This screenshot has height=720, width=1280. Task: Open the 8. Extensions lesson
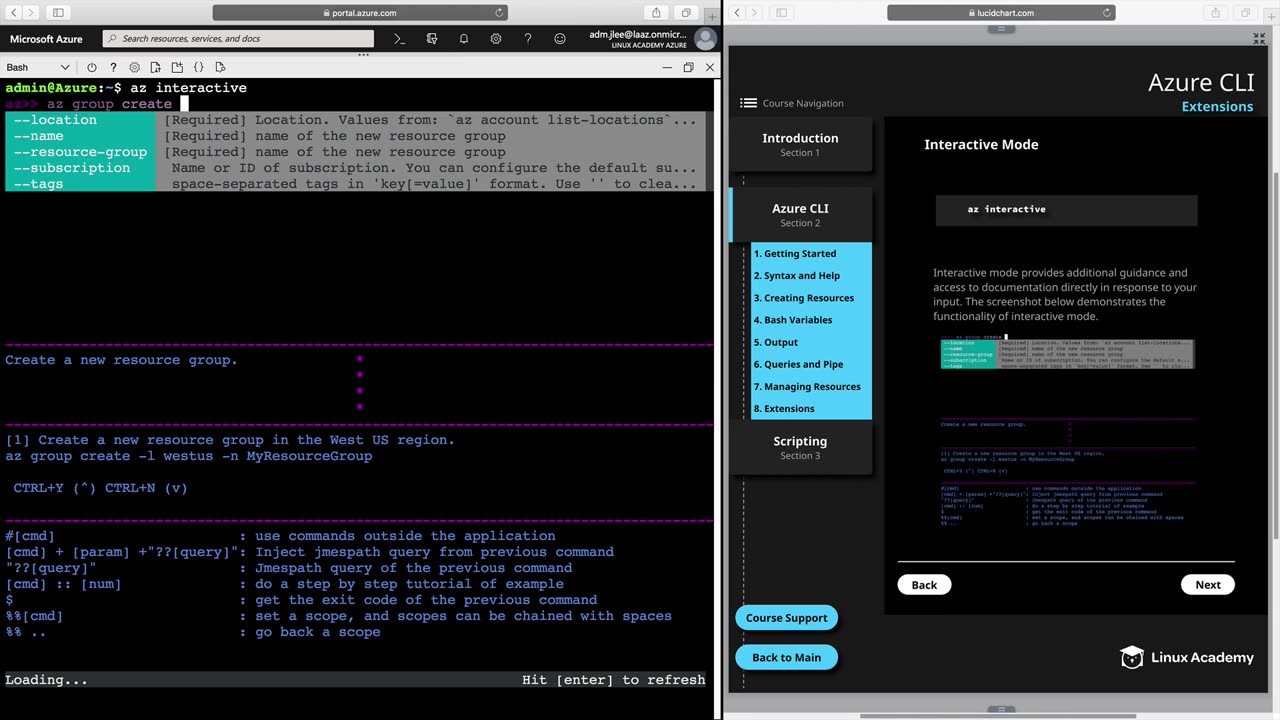(784, 408)
